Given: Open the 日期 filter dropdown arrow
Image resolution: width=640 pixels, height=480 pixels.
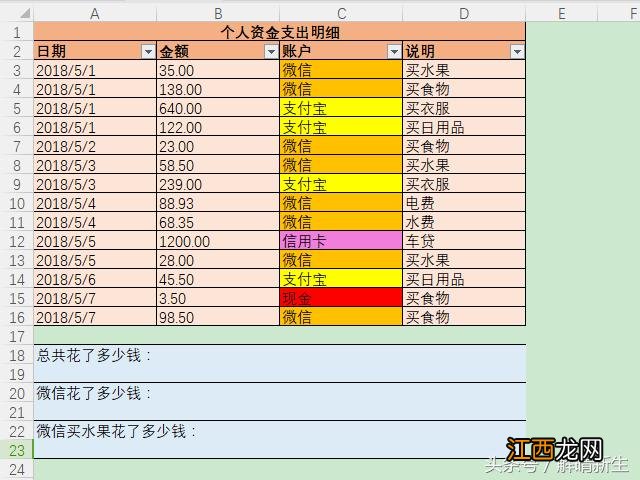Looking at the screenshot, I should tap(148, 52).
